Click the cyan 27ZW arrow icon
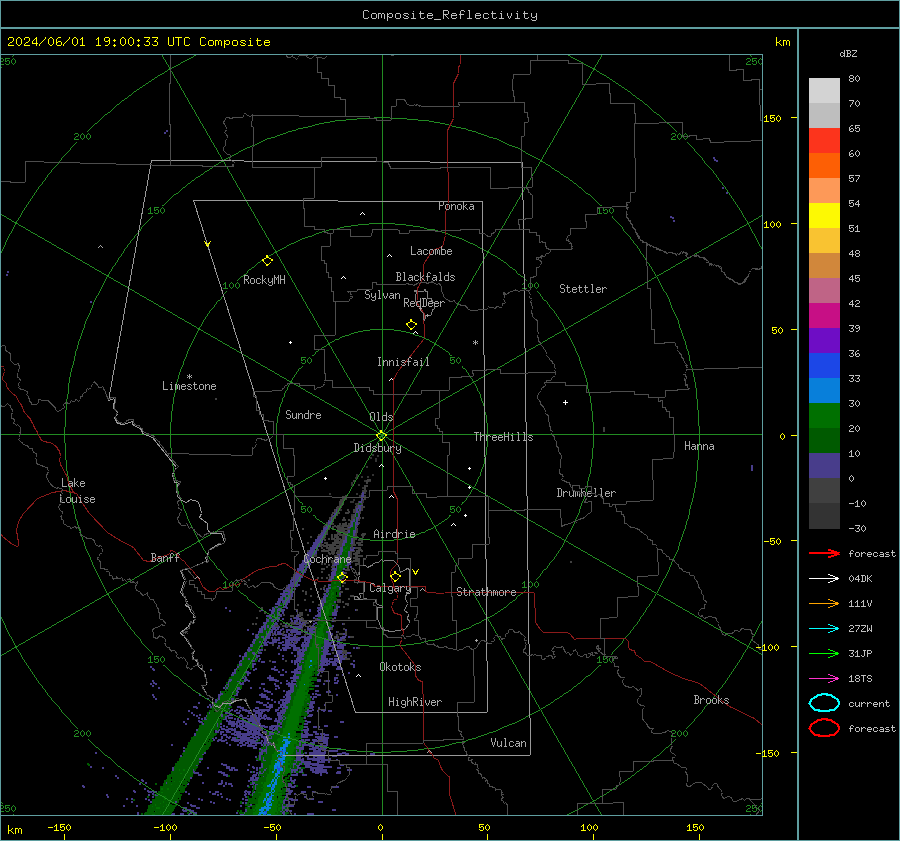The width and height of the screenshot is (900, 841). (x=824, y=629)
